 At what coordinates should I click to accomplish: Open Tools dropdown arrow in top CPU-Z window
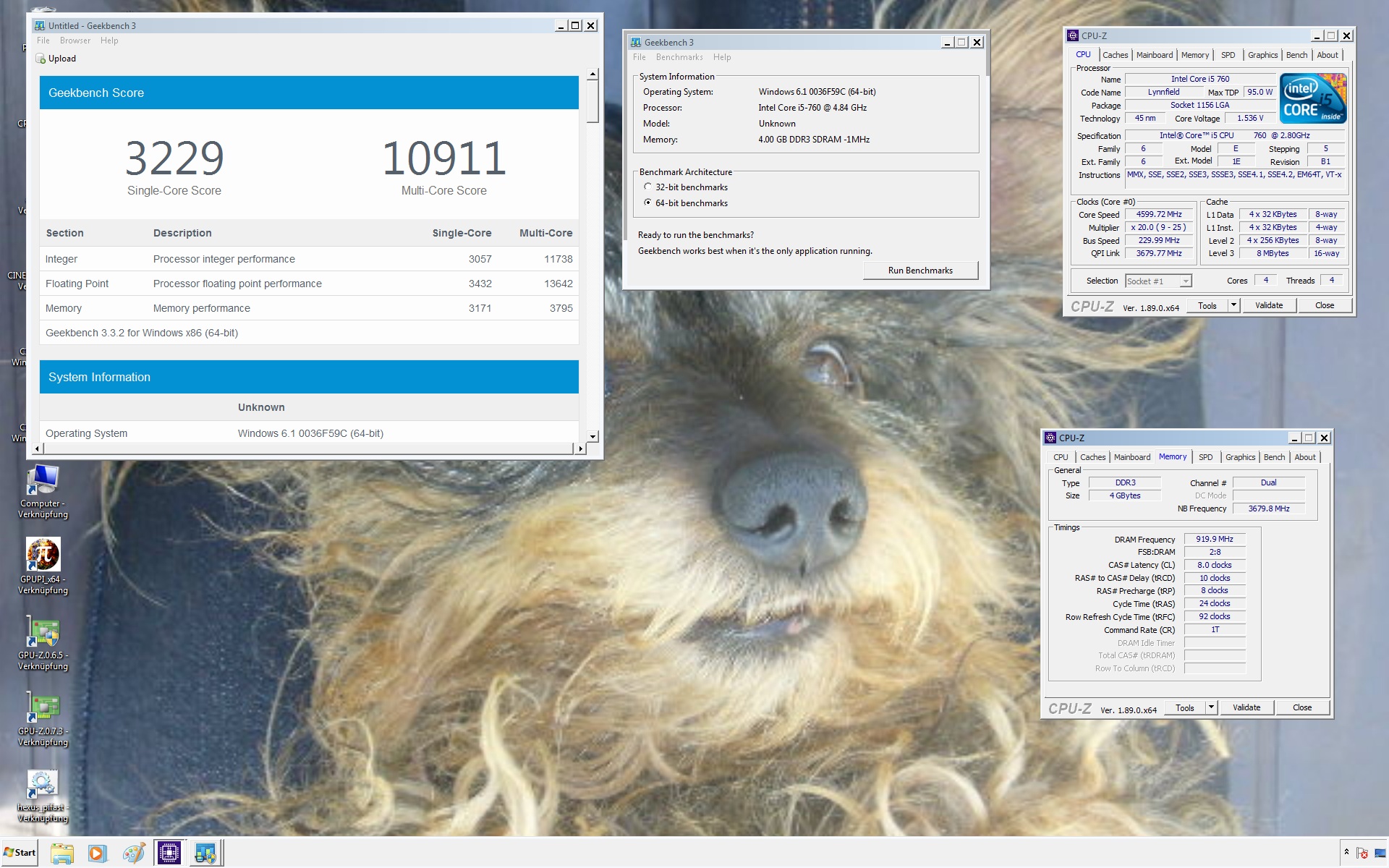tap(1234, 305)
